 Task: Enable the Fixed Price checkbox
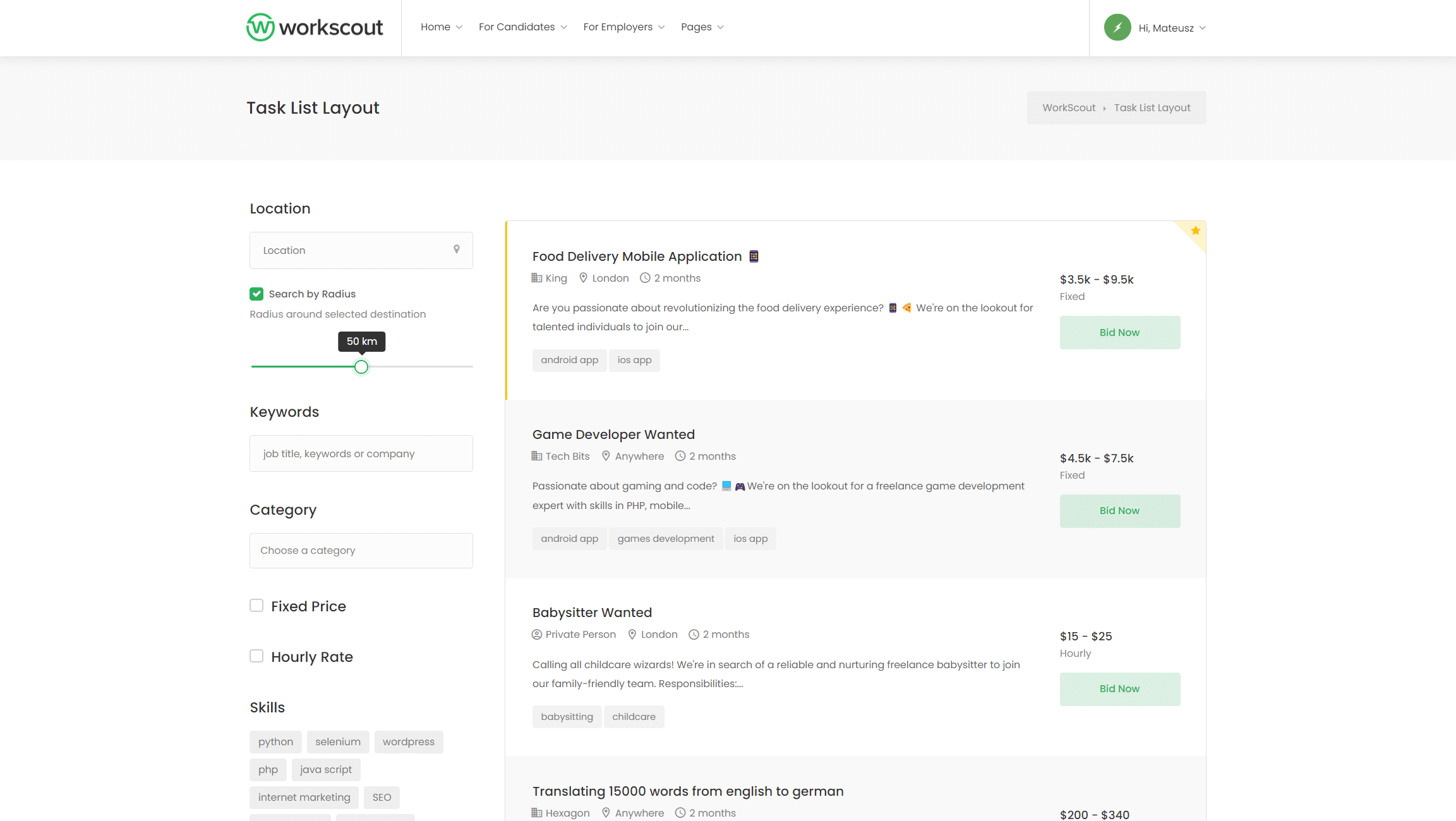point(256,606)
